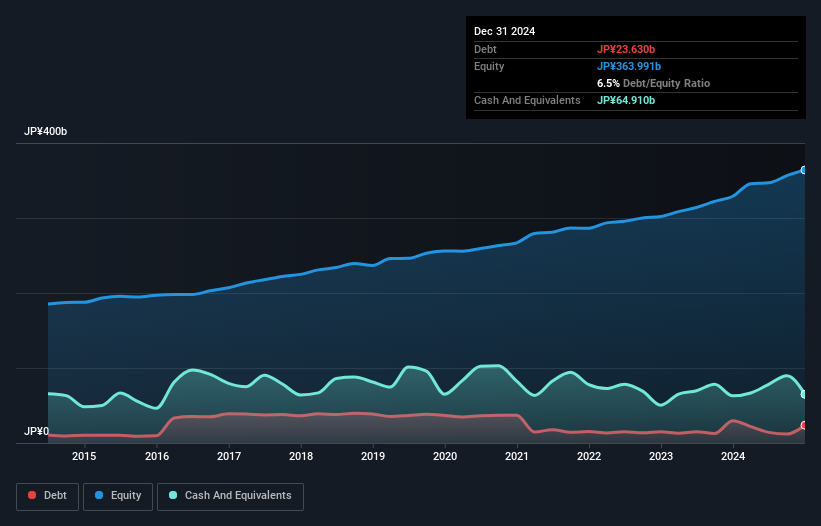Click the 2022 x-axis label
Screen dimensions: 821x526
pyautogui.click(x=589, y=456)
